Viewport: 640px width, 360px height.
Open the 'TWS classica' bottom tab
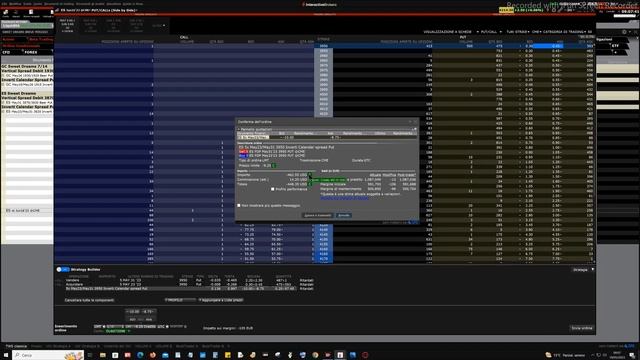(x=16, y=346)
